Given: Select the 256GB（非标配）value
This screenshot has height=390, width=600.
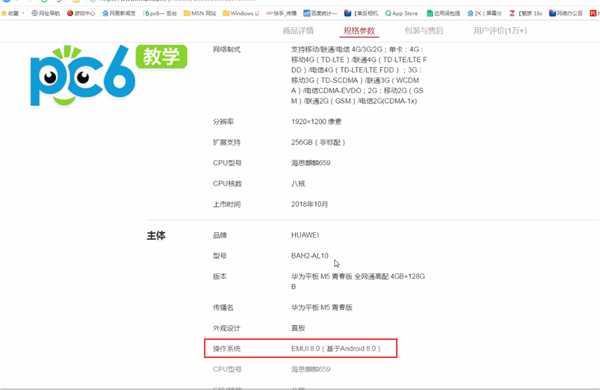Looking at the screenshot, I should pos(318,142).
